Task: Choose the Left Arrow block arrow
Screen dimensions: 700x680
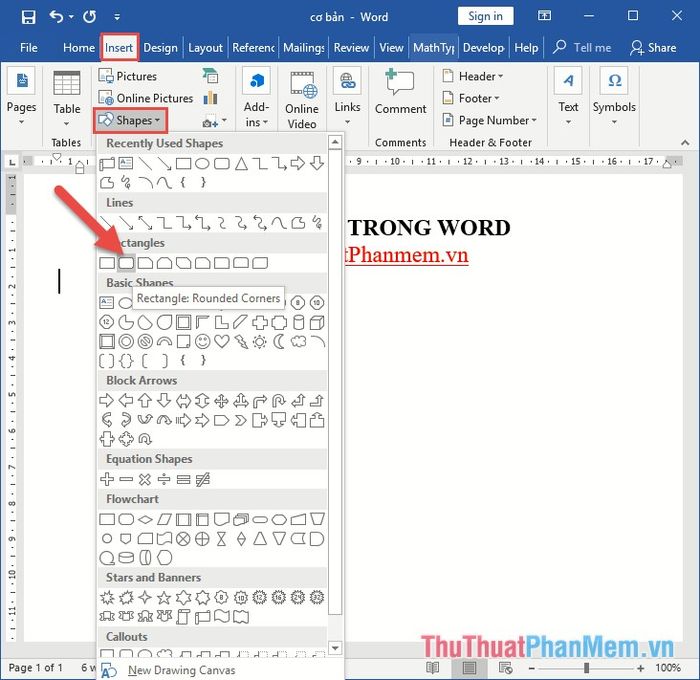Action: pyautogui.click(x=126, y=400)
